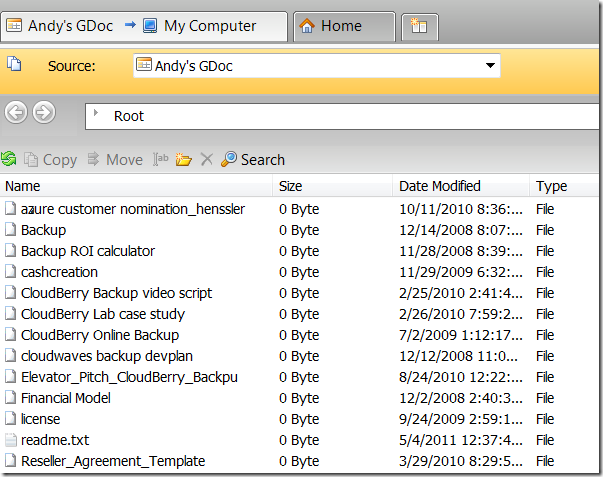Click the Delete X icon in toolbar
The width and height of the screenshot is (603, 477).
[206, 159]
